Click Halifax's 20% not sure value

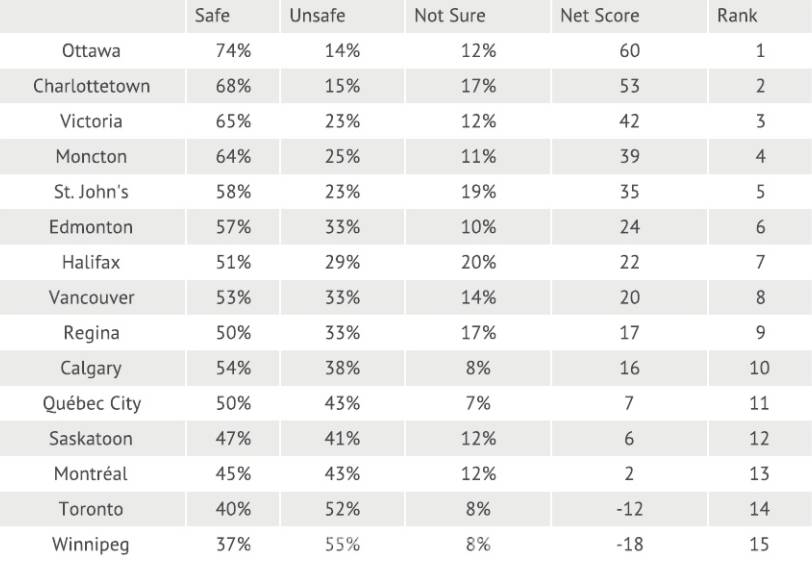click(478, 262)
